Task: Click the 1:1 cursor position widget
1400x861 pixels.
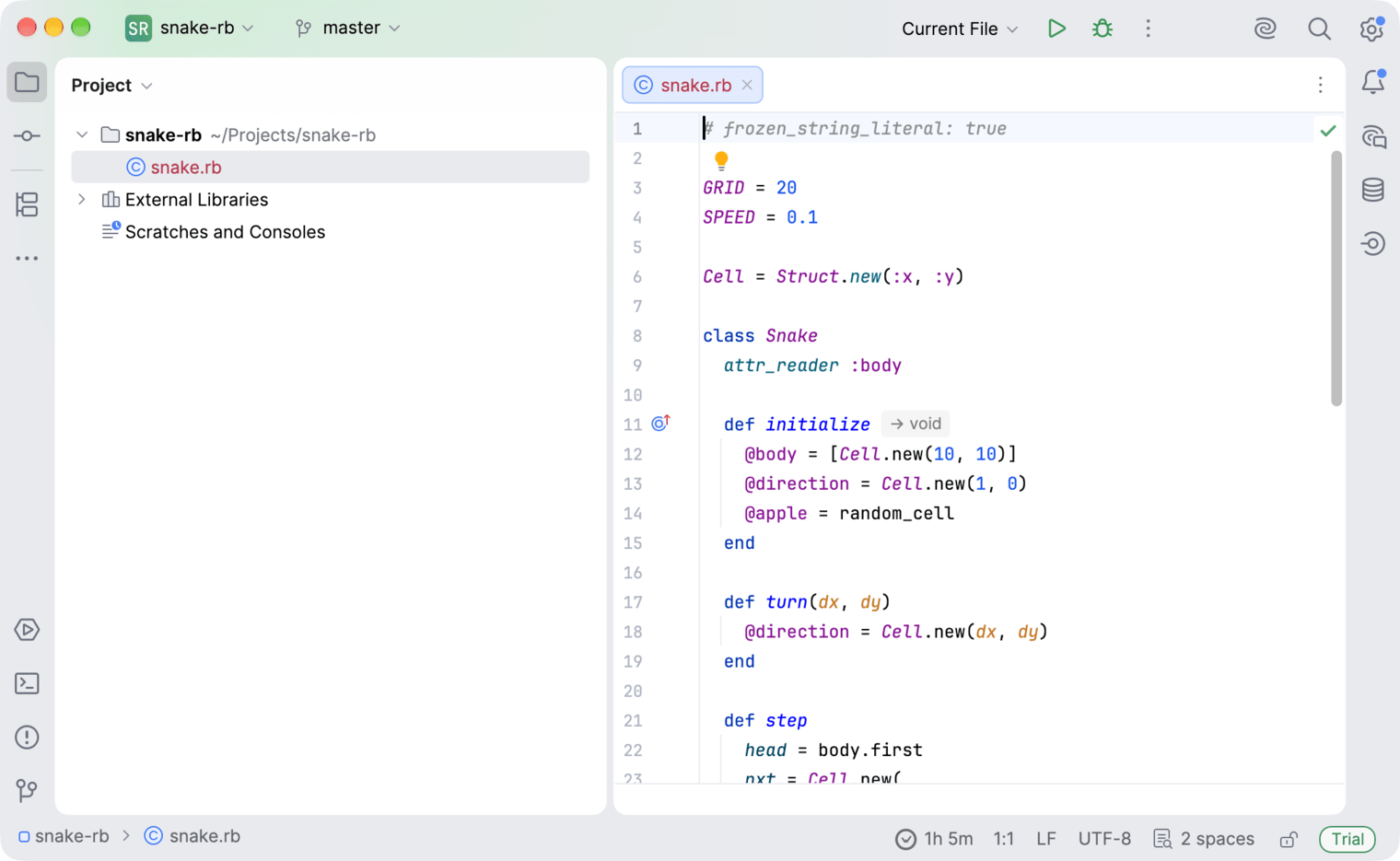Action: pyautogui.click(x=1003, y=839)
